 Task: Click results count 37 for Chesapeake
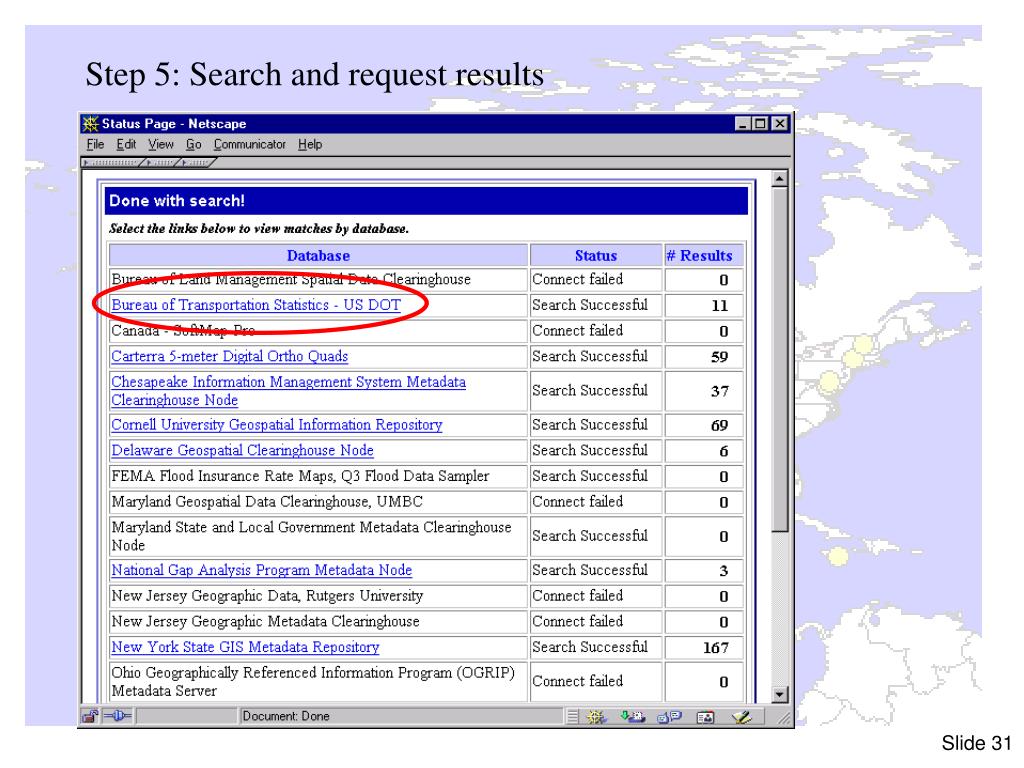[720, 391]
